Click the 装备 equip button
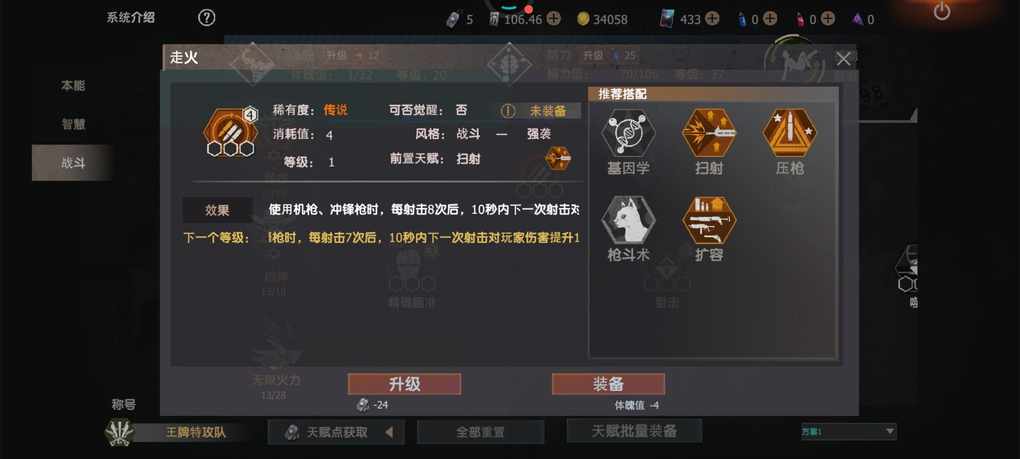The width and height of the screenshot is (1020, 459). [608, 384]
